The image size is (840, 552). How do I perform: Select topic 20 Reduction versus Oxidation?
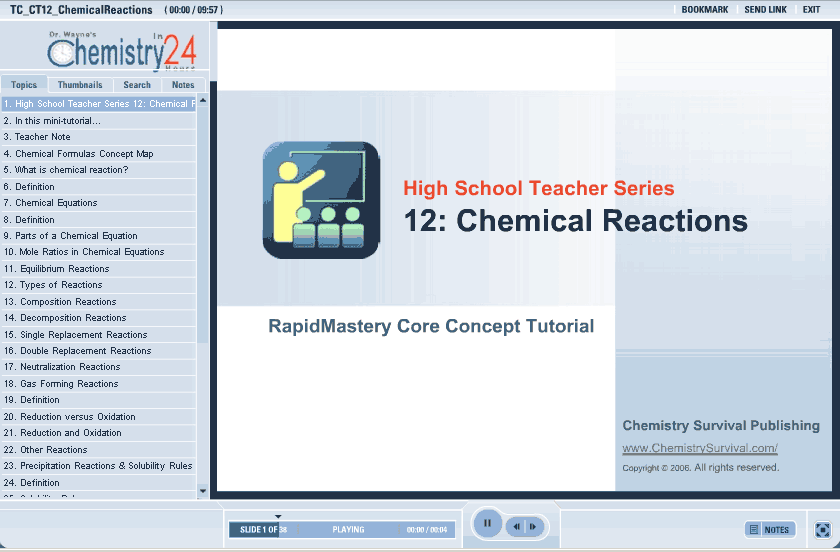click(75, 417)
